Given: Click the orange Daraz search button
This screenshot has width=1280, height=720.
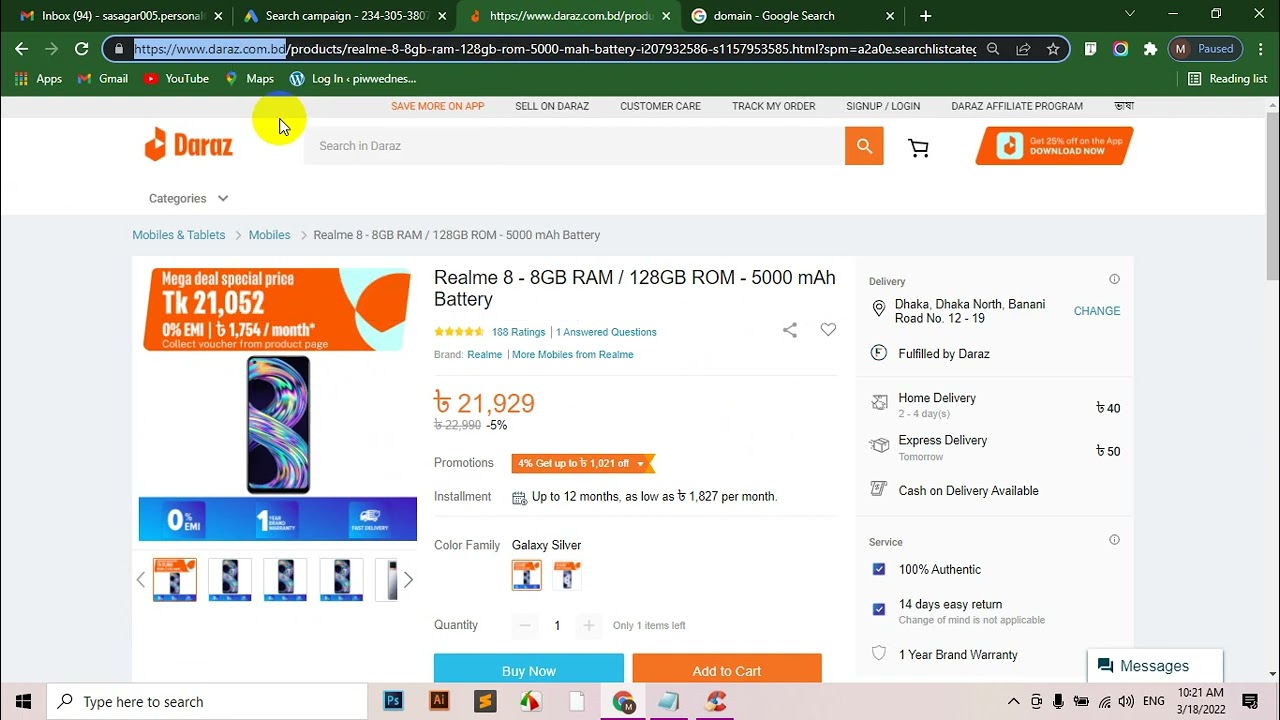Looking at the screenshot, I should [864, 146].
